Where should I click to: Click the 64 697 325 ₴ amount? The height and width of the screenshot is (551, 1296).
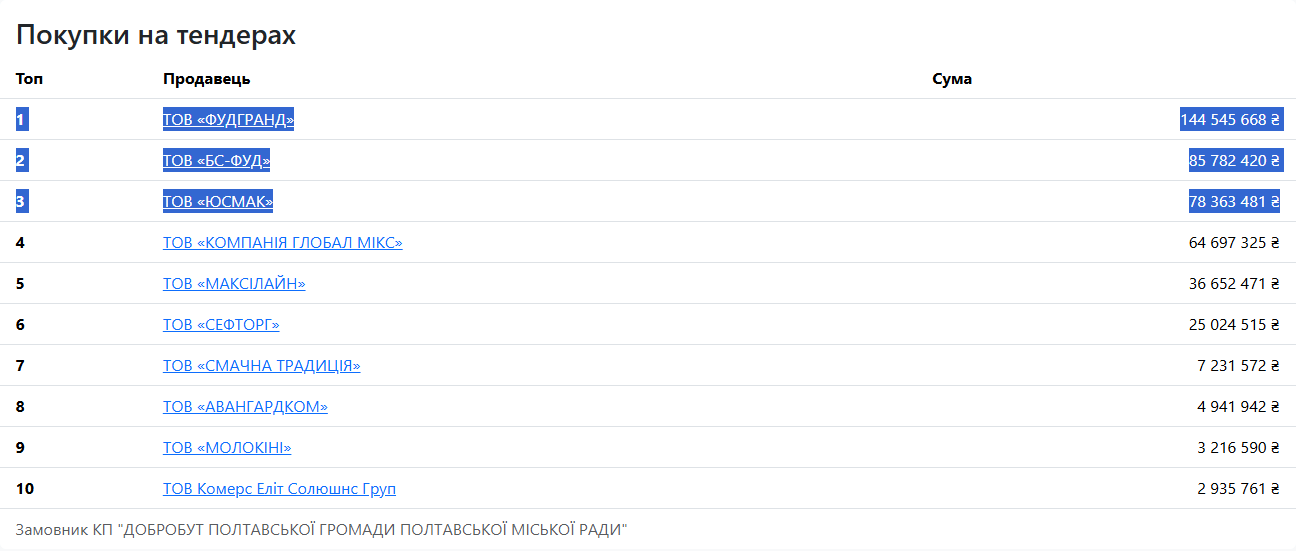click(1234, 243)
